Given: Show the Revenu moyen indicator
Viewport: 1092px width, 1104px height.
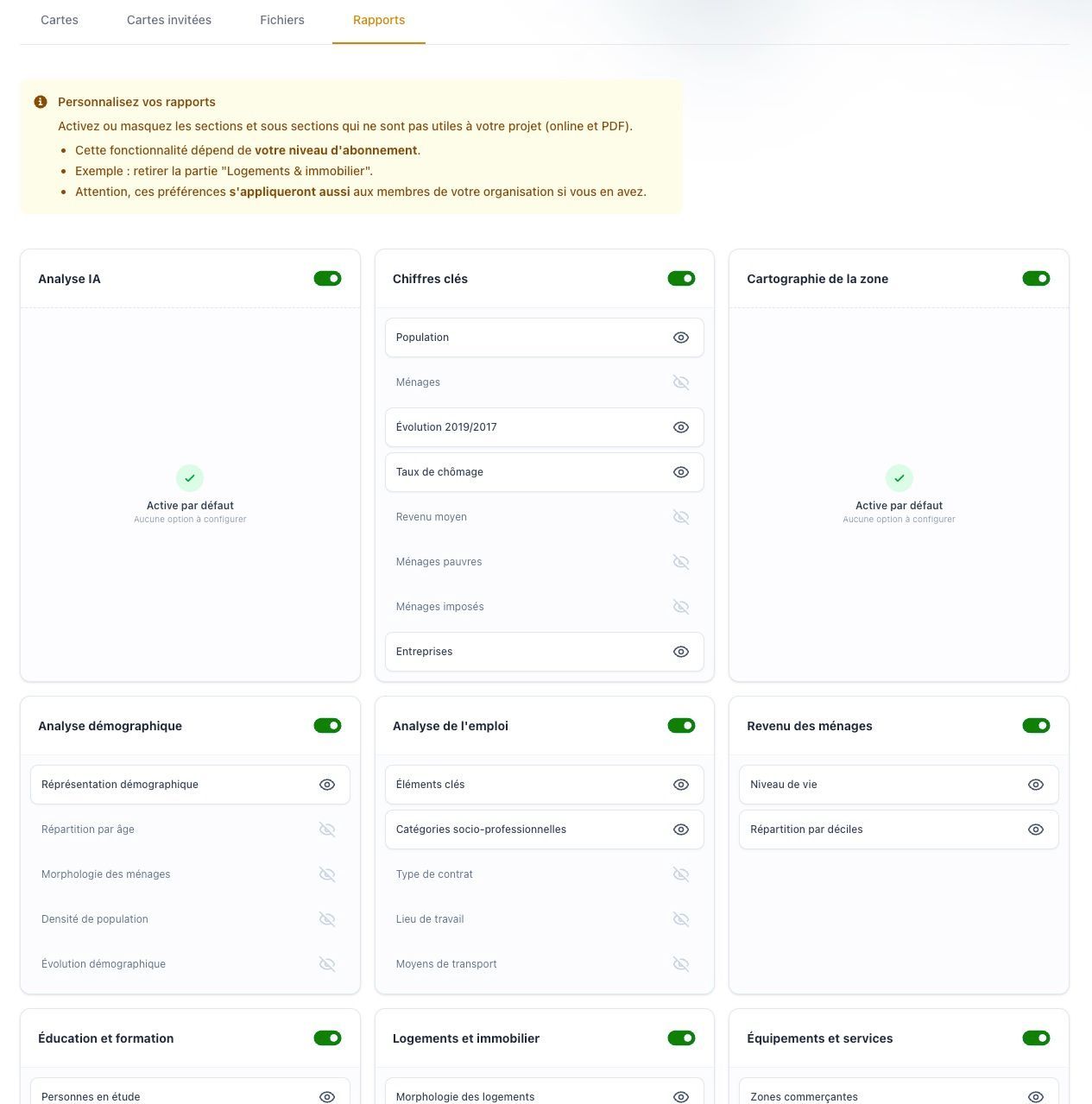Looking at the screenshot, I should tap(681, 517).
